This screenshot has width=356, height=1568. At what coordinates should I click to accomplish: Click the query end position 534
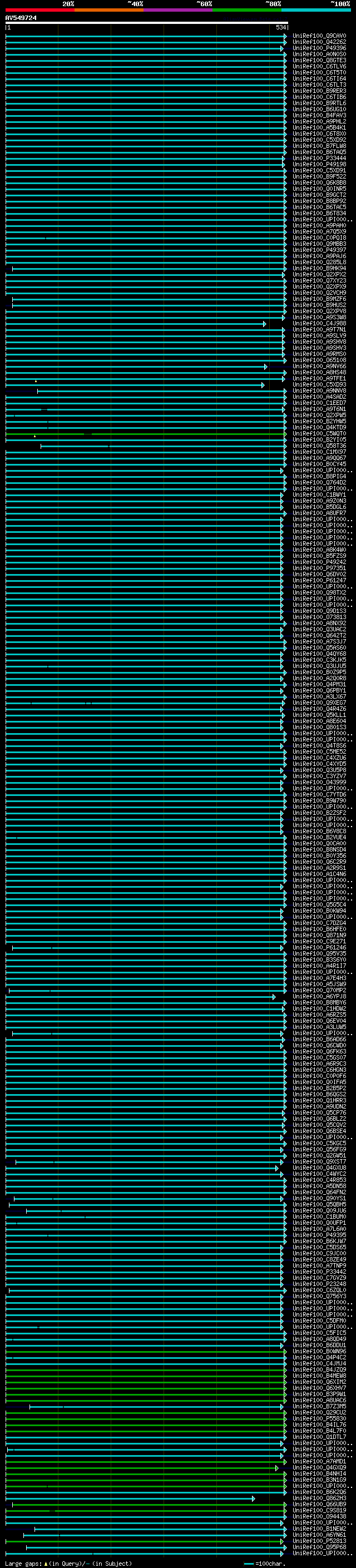[x=280, y=27]
